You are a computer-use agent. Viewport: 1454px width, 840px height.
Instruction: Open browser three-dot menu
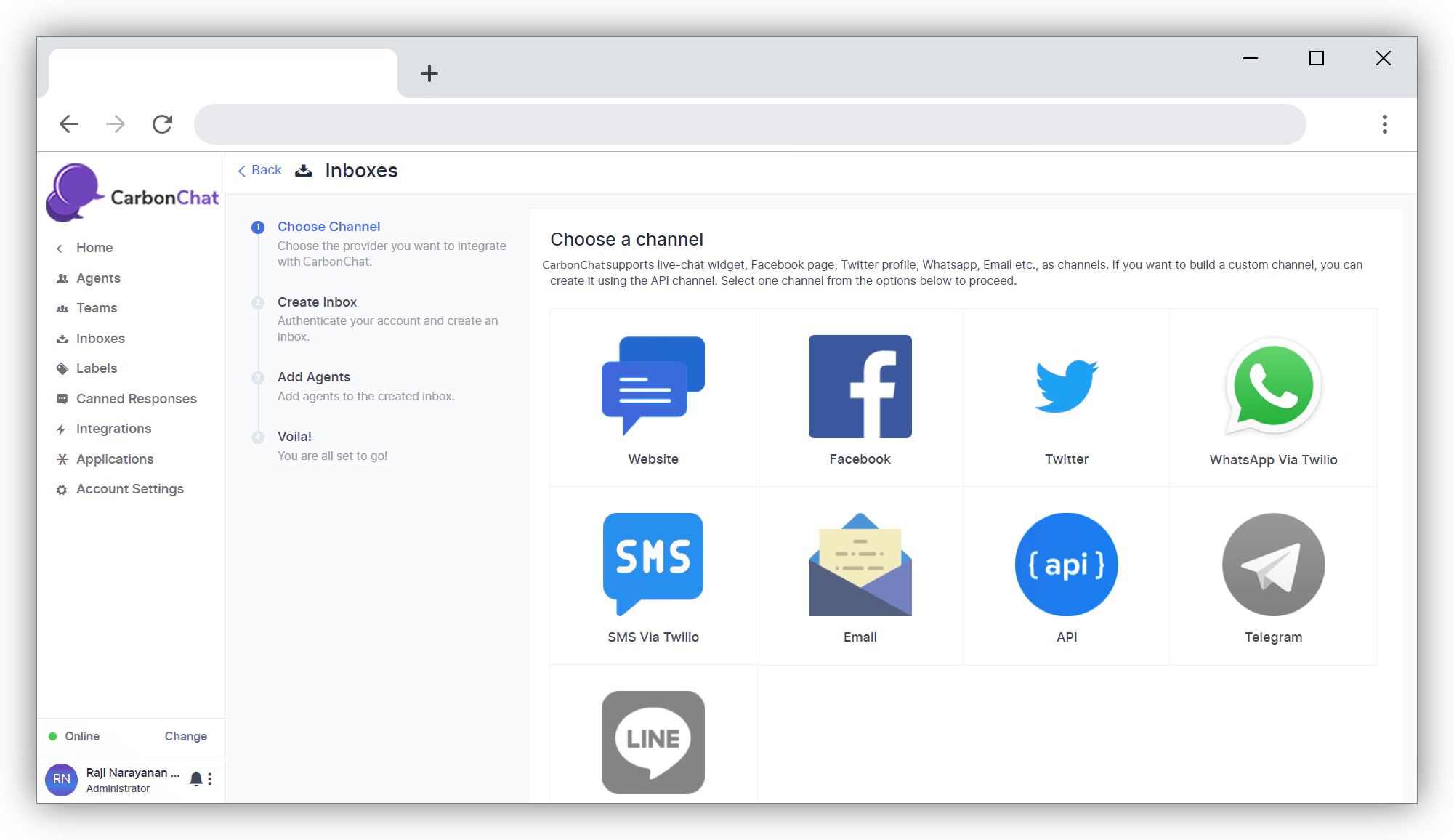point(1384,124)
